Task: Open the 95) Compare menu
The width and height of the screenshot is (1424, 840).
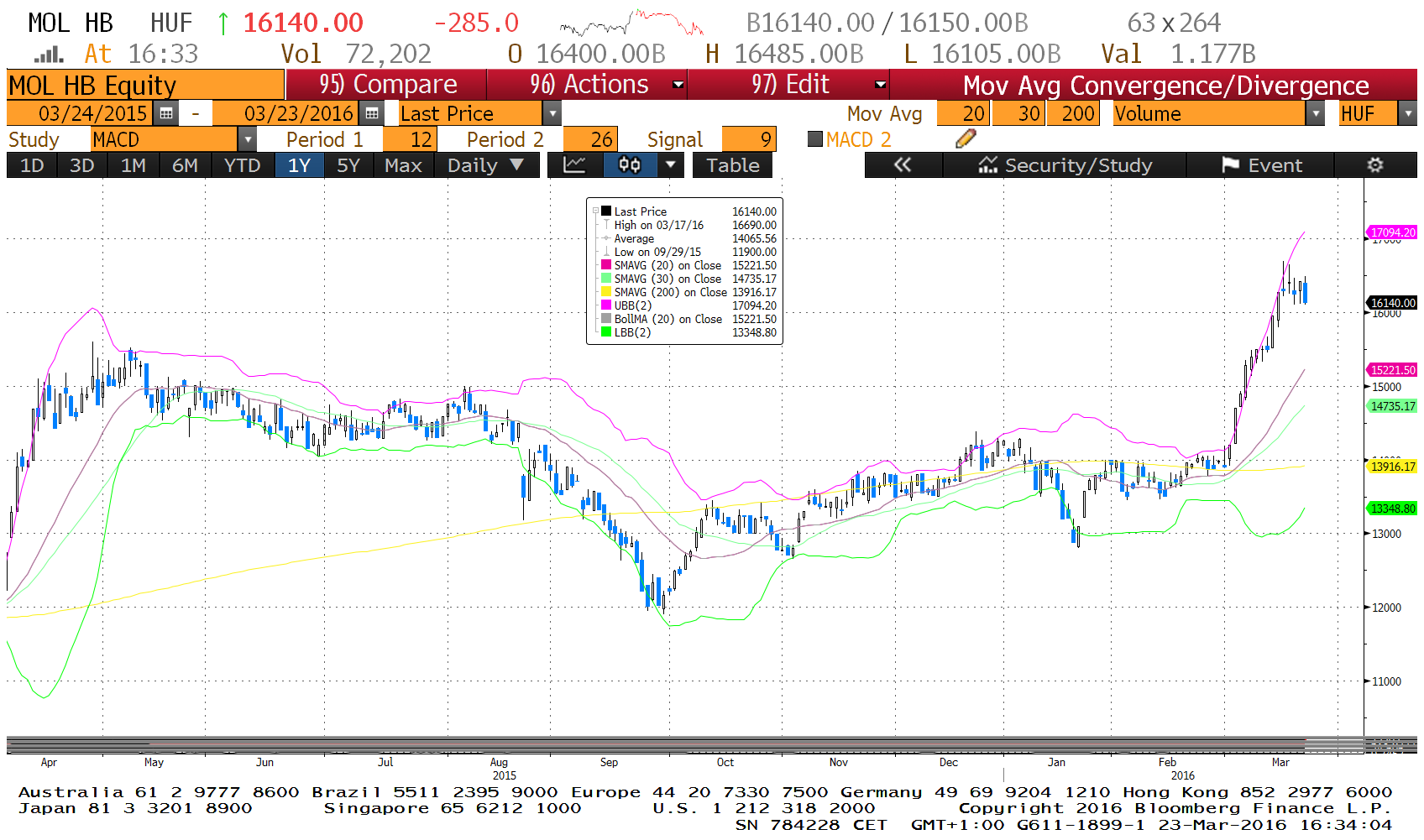Action: 387,85
